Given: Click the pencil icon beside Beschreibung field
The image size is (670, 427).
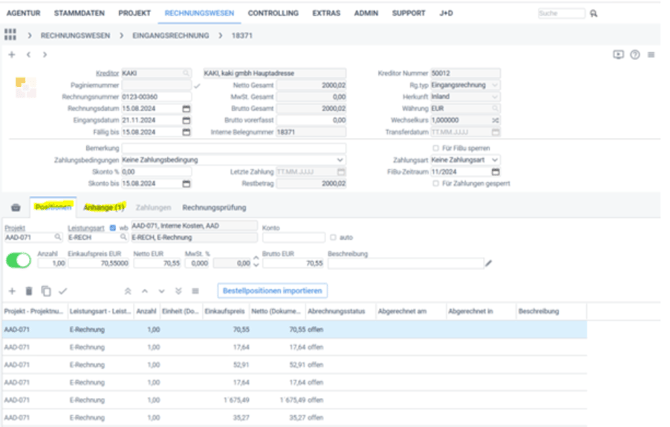Looking at the screenshot, I should coord(488,263).
